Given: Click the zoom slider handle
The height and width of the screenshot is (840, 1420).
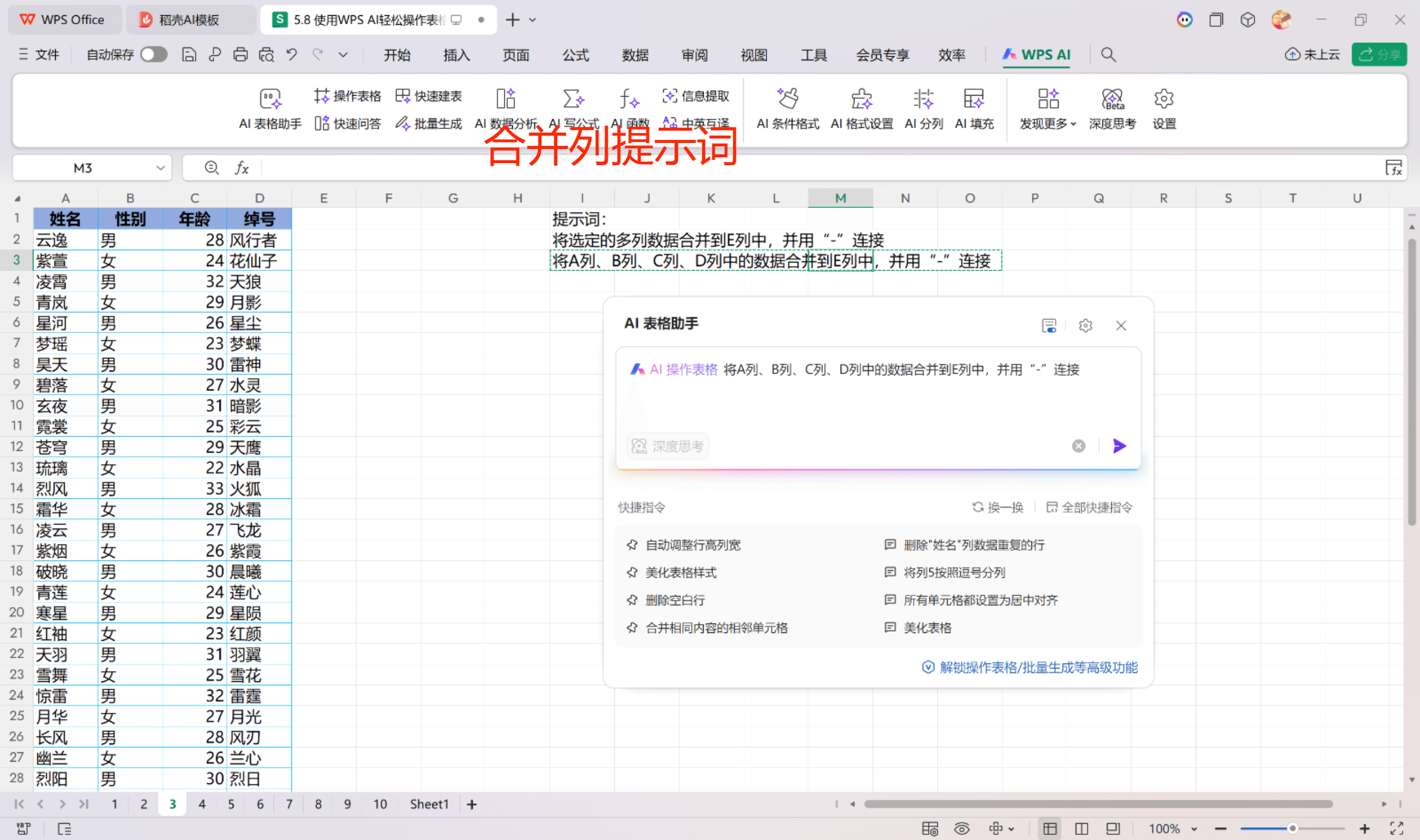Looking at the screenshot, I should coord(1292,829).
